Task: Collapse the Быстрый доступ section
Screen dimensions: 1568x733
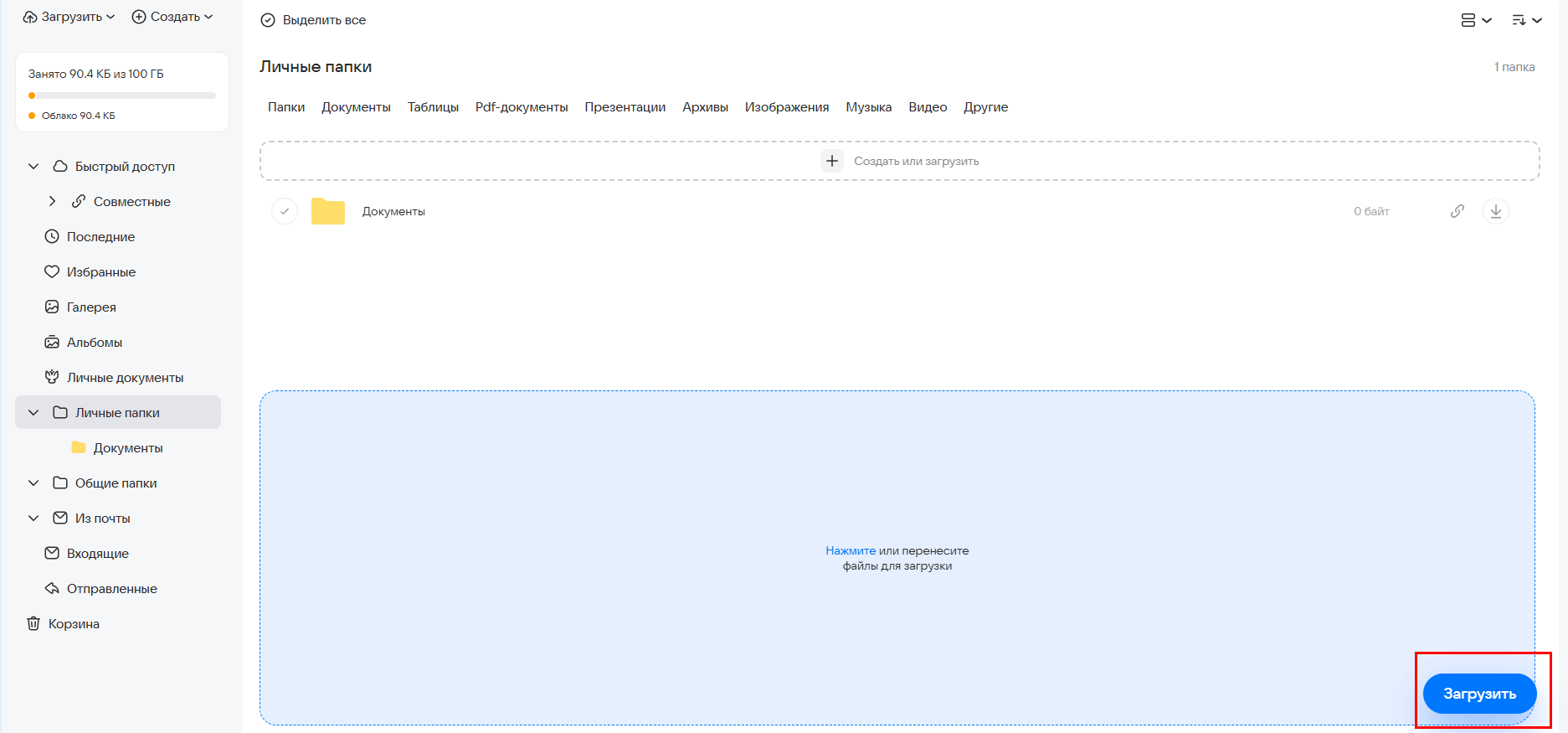Action: pos(33,167)
